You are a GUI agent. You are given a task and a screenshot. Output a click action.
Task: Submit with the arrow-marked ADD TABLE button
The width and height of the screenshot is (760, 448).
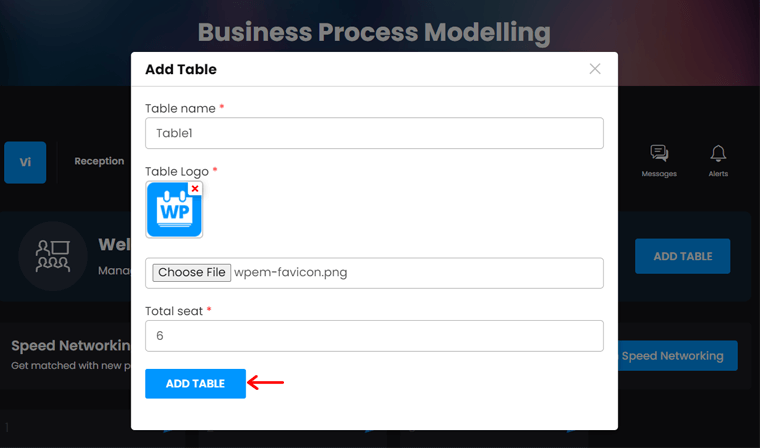click(x=195, y=384)
